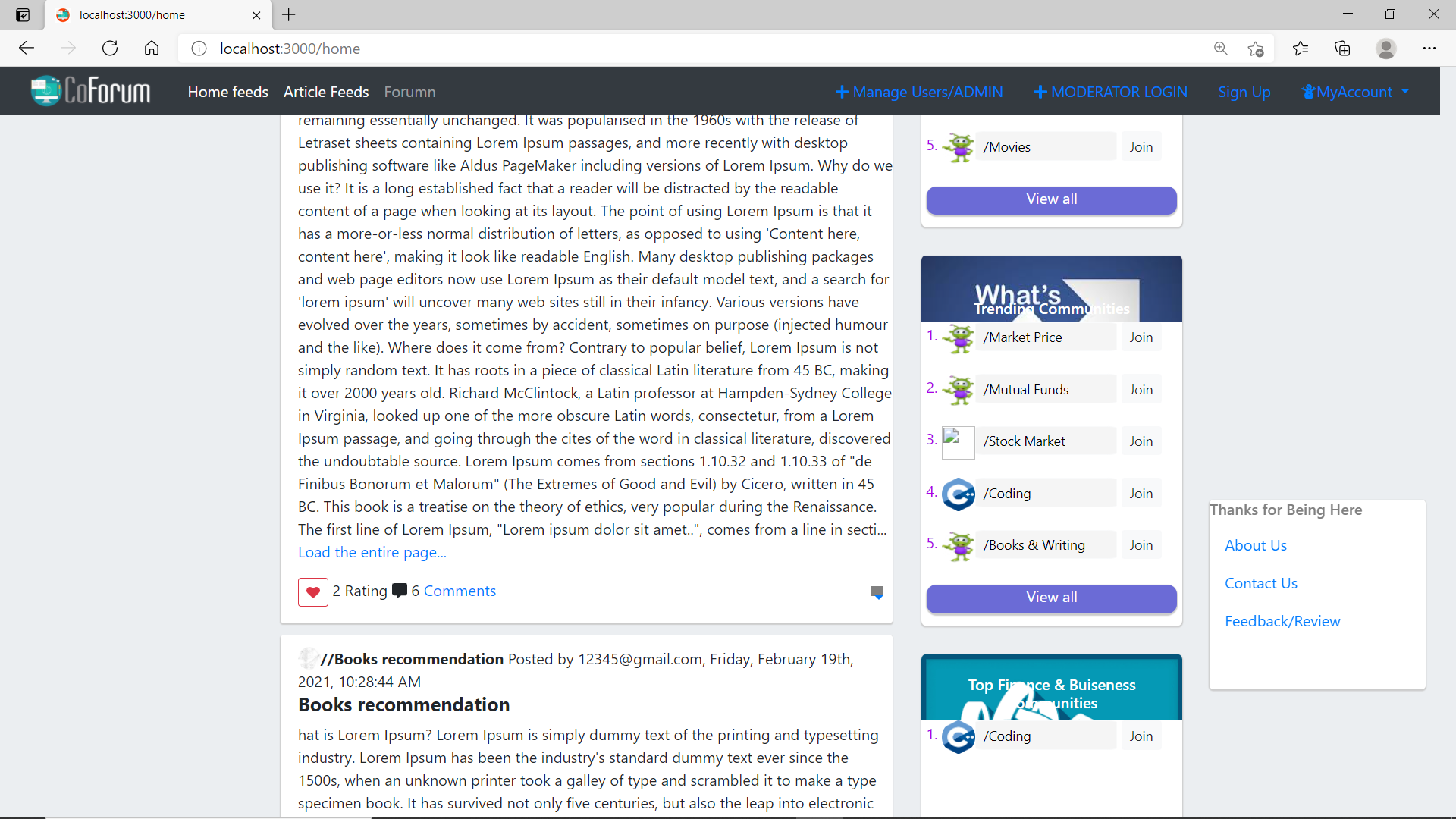Click the report icon at bottom right of post
Image resolution: width=1456 pixels, height=819 pixels.
pos(877,592)
